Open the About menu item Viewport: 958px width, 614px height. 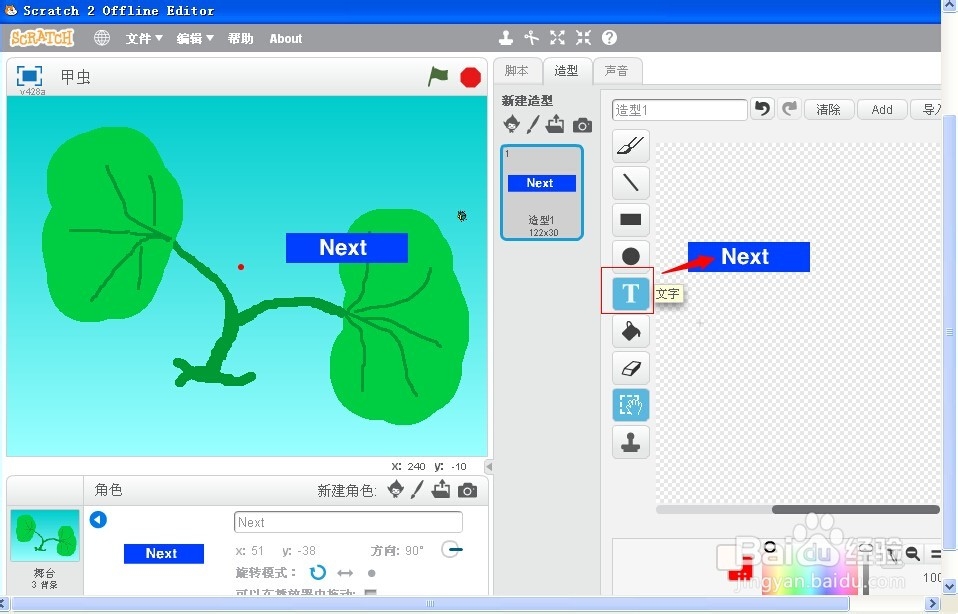tap(286, 38)
